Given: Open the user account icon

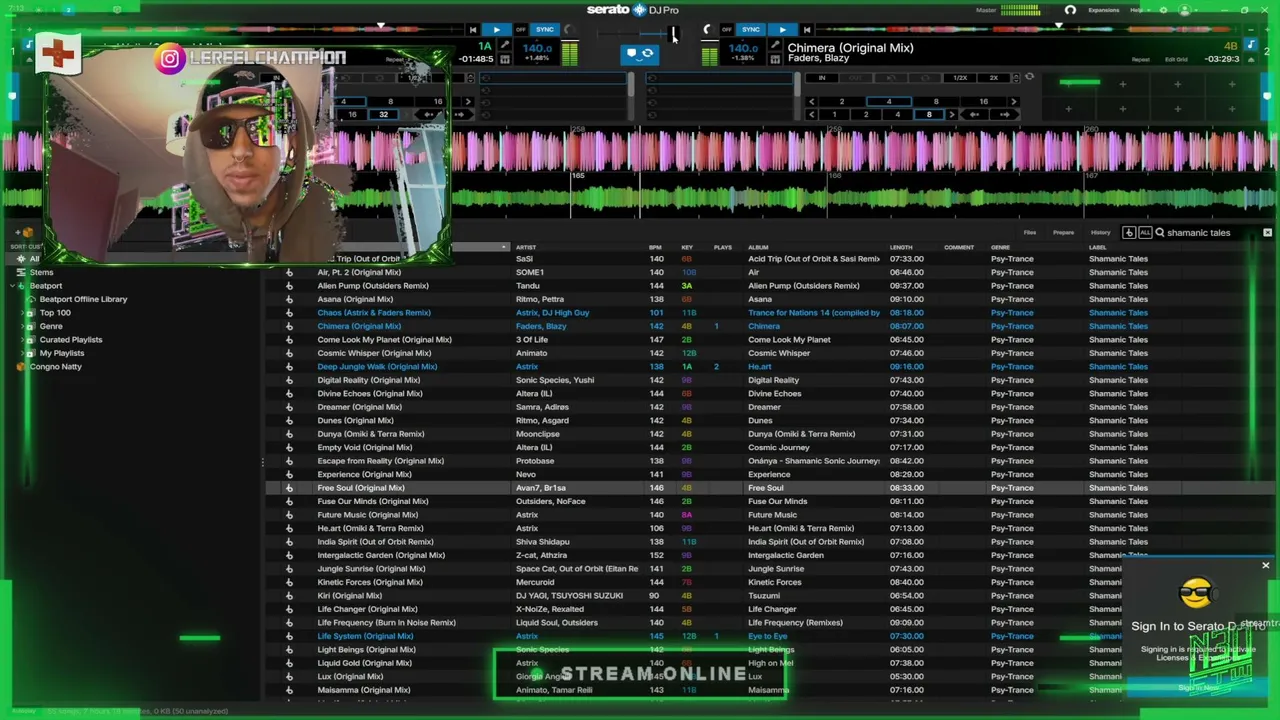Looking at the screenshot, I should tap(1185, 10).
